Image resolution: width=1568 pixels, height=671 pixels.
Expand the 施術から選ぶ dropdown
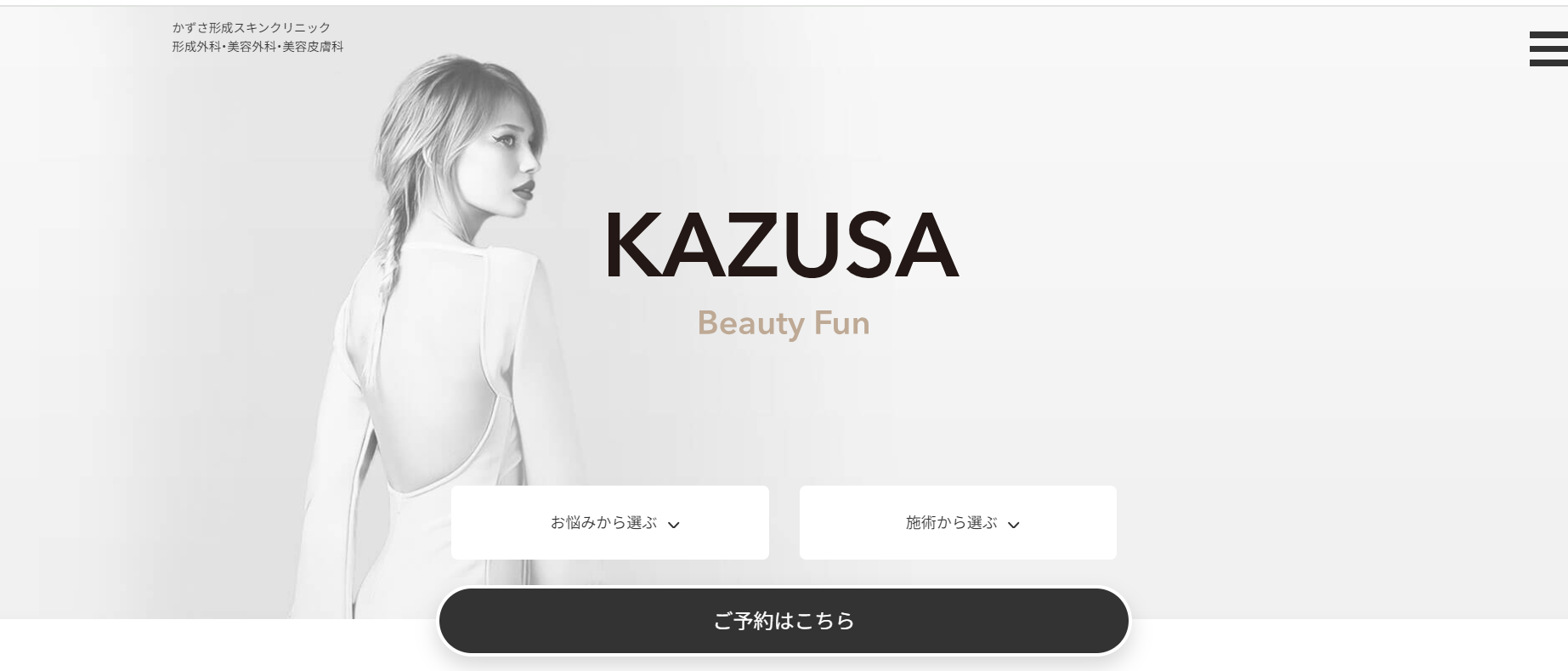click(x=958, y=522)
